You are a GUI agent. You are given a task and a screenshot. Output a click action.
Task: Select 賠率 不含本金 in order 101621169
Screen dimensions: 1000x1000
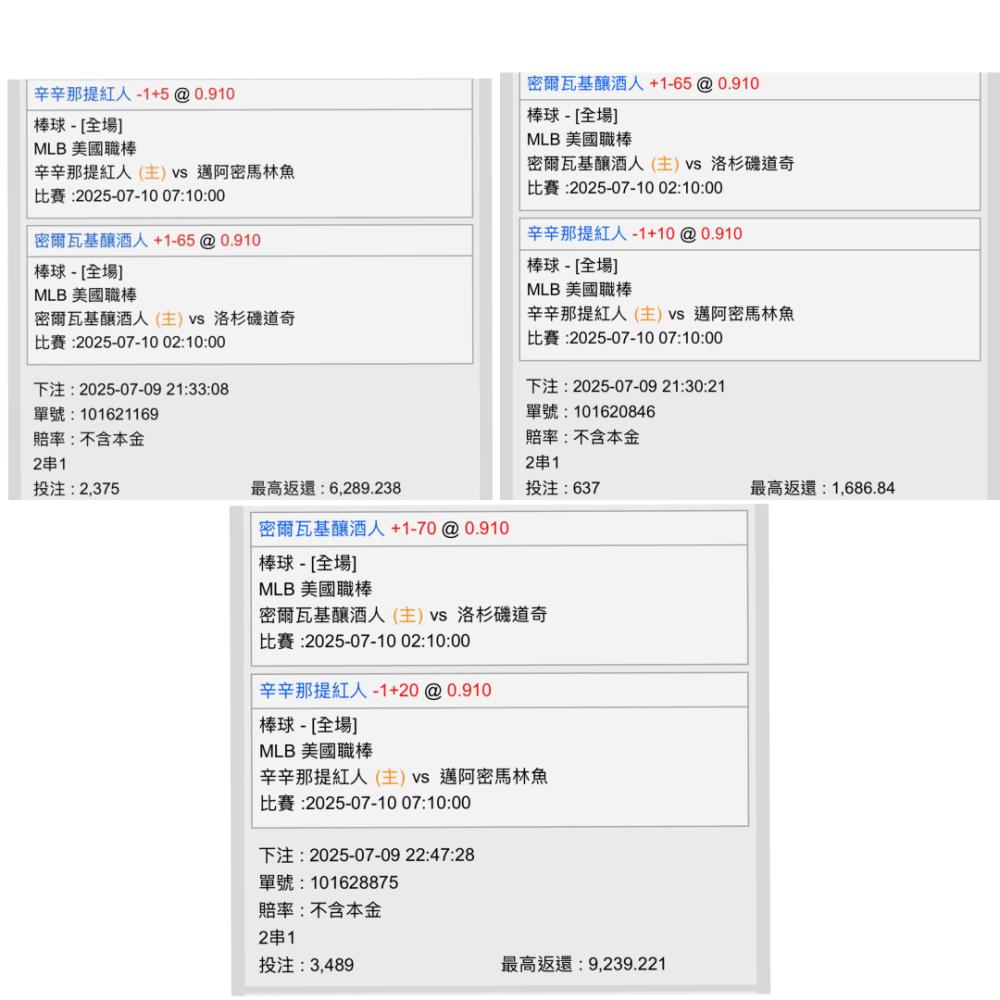click(89, 439)
